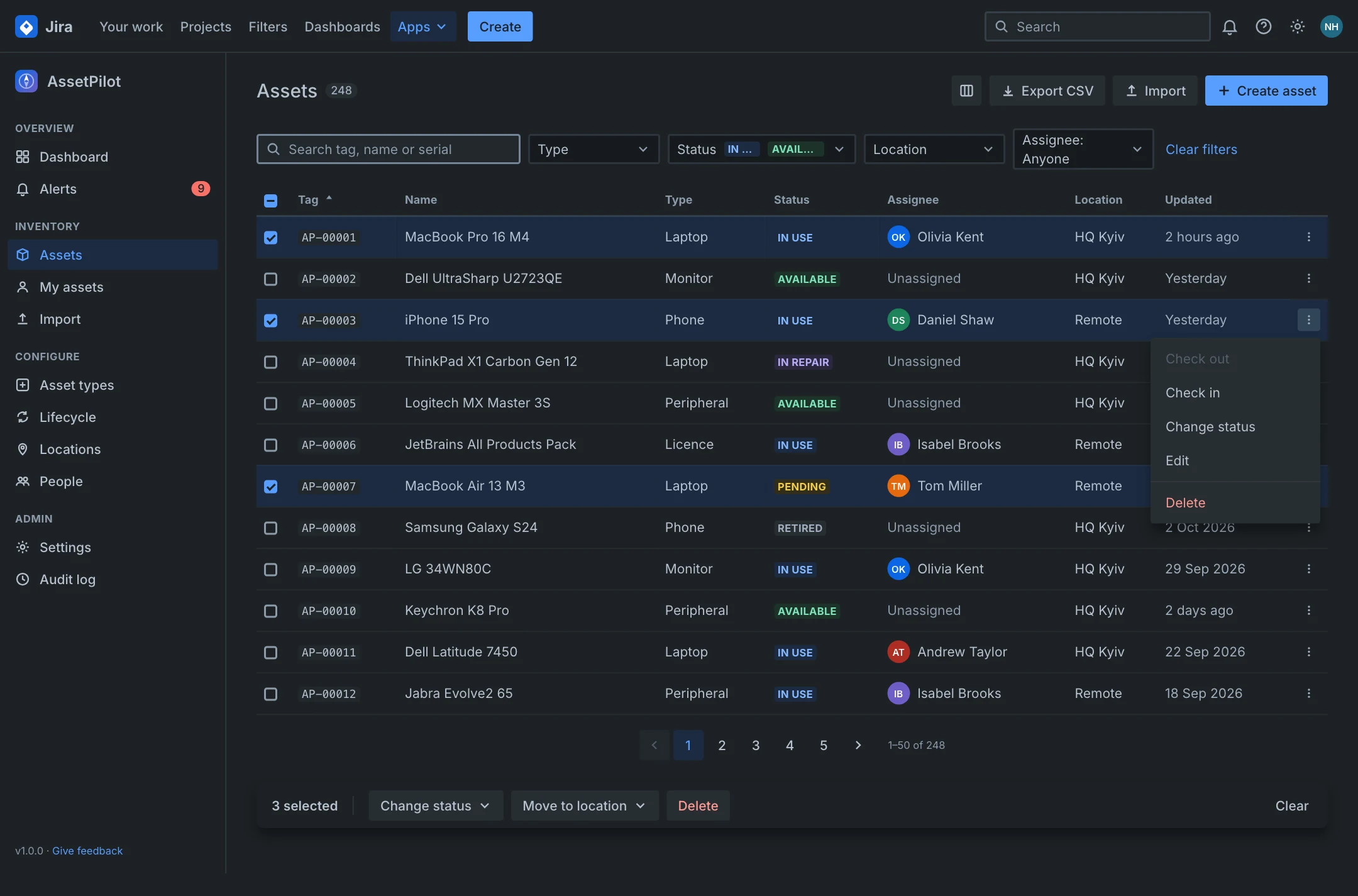Sort by the Tag column header

point(314,199)
